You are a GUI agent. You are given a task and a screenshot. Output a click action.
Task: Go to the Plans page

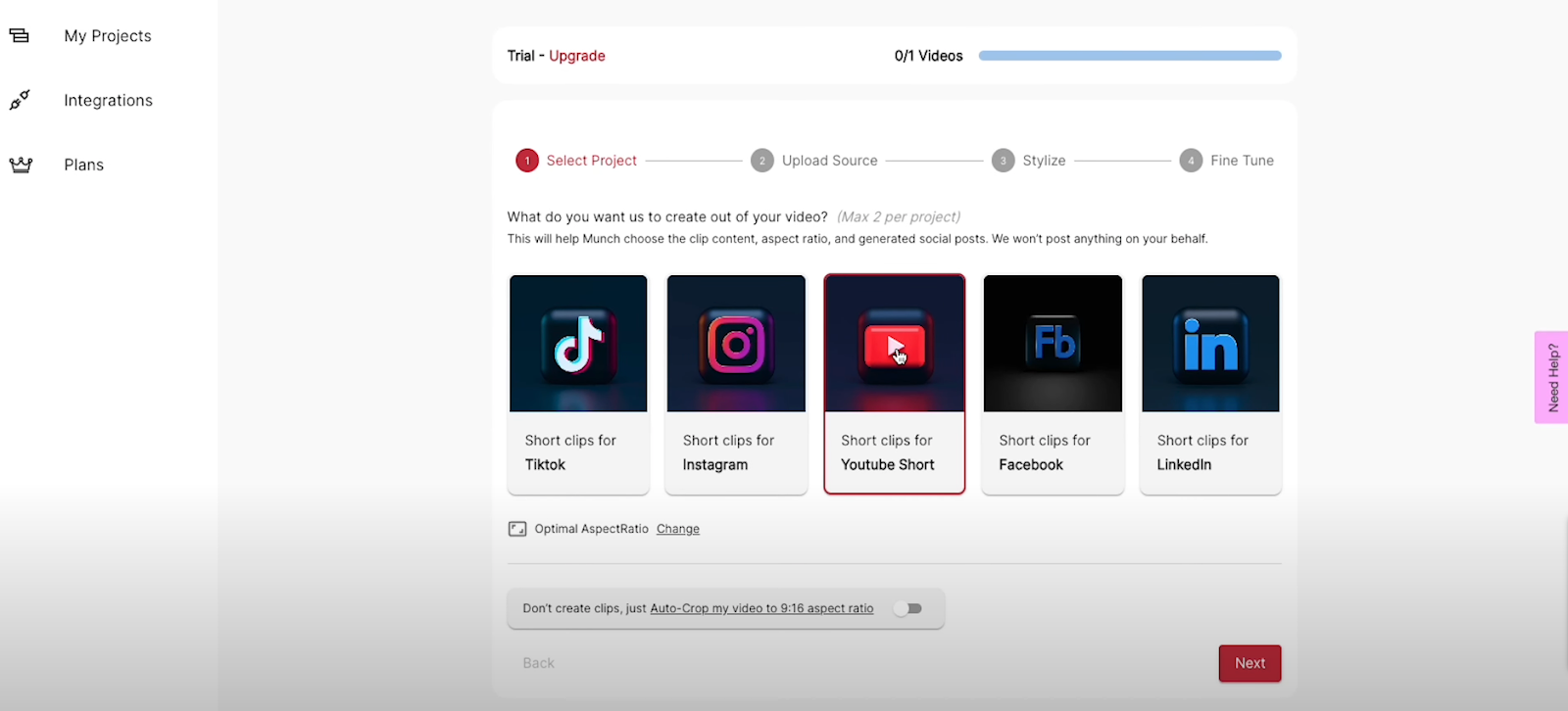click(x=83, y=165)
